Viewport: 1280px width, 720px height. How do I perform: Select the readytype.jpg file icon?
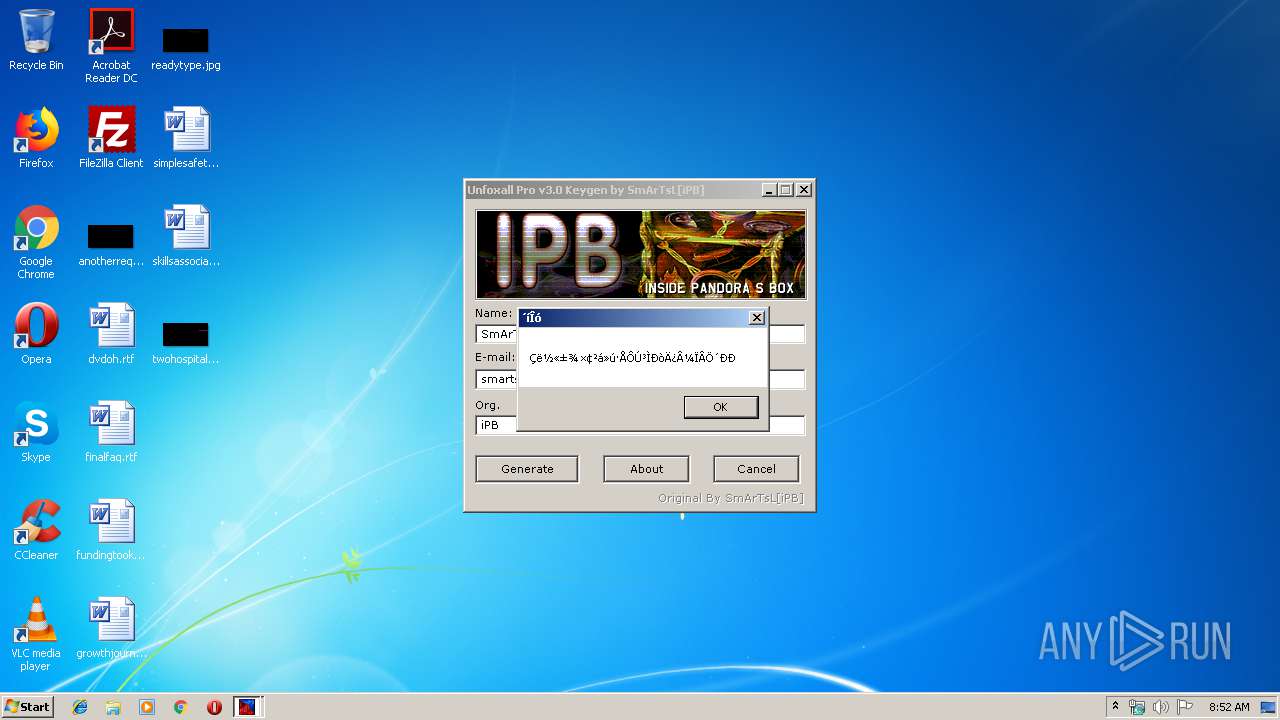(186, 48)
